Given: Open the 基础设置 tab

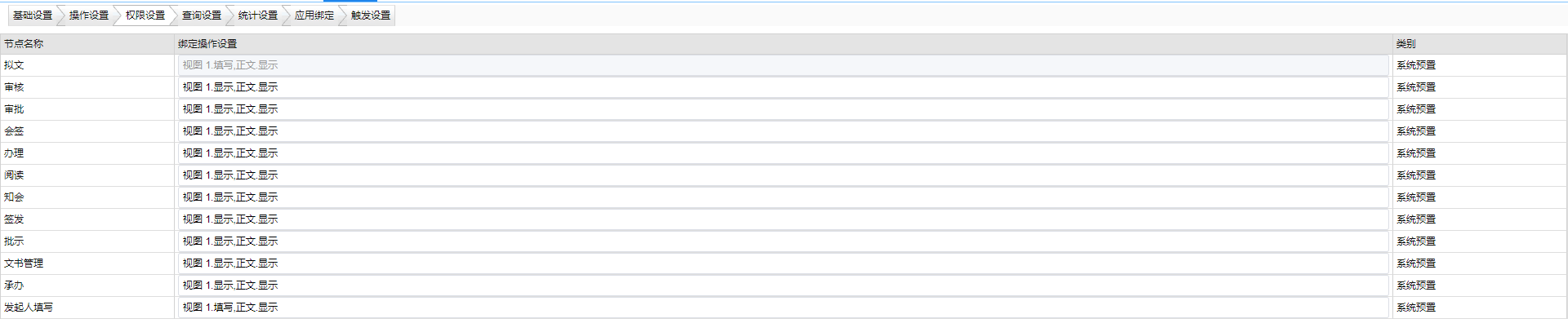Looking at the screenshot, I should (x=33, y=15).
